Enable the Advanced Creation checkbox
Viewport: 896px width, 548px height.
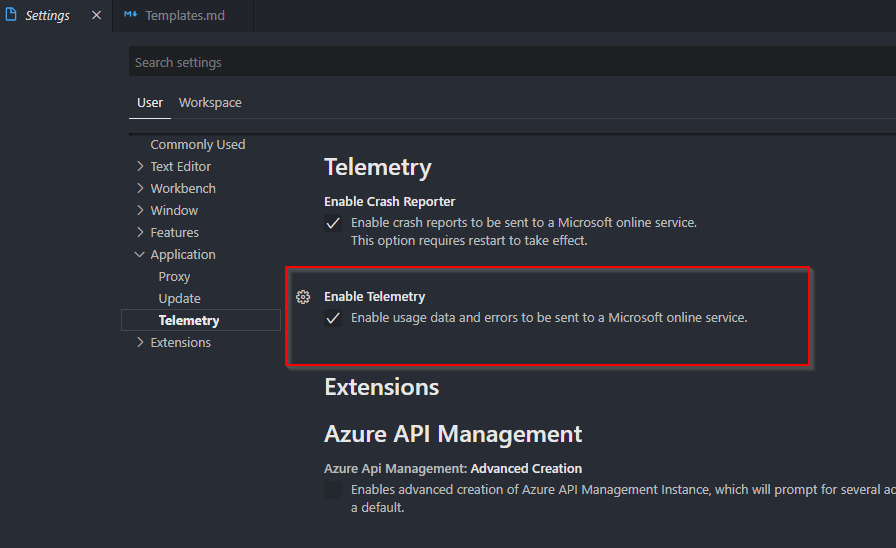point(333,490)
